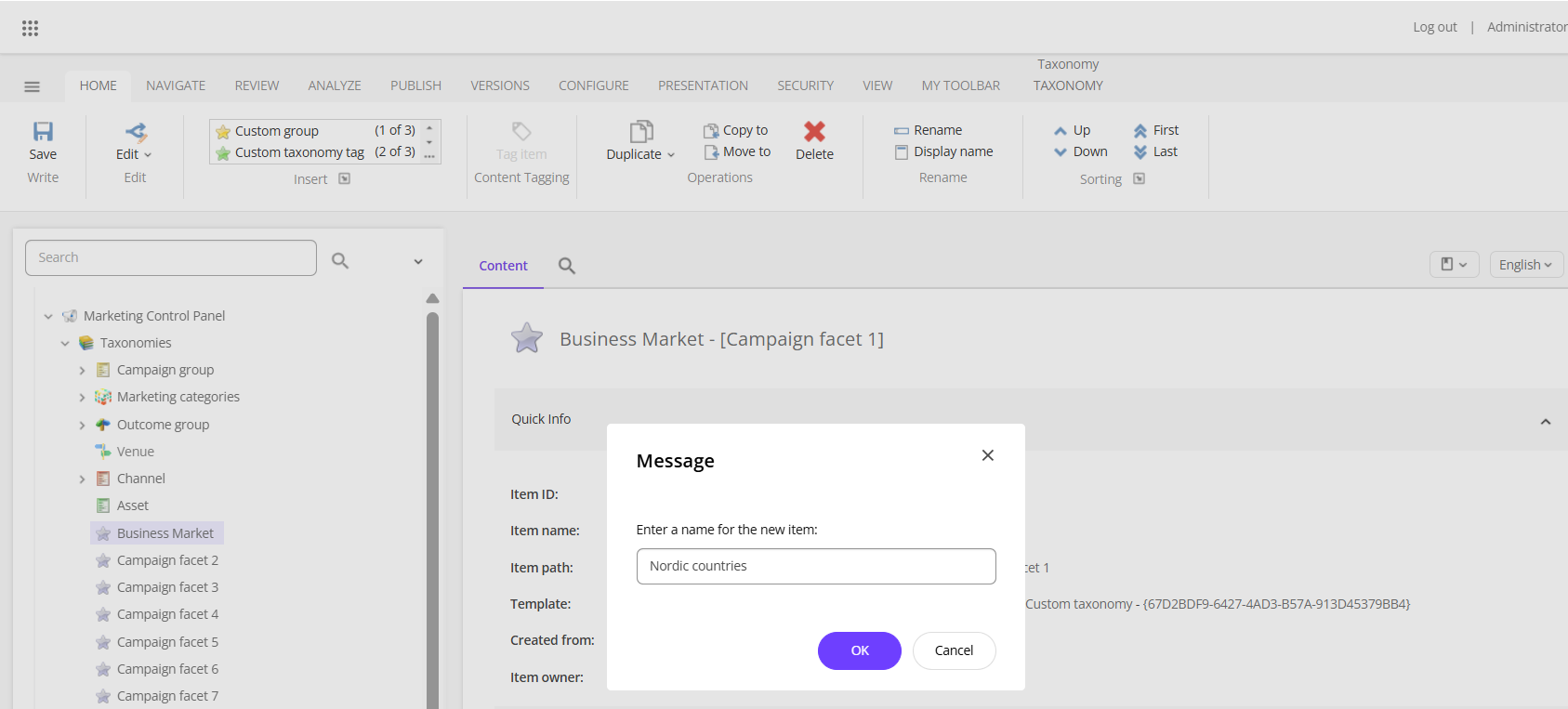Screen dimensions: 1568x709
Task: Expand the Outcome group node
Action: [x=82, y=426]
